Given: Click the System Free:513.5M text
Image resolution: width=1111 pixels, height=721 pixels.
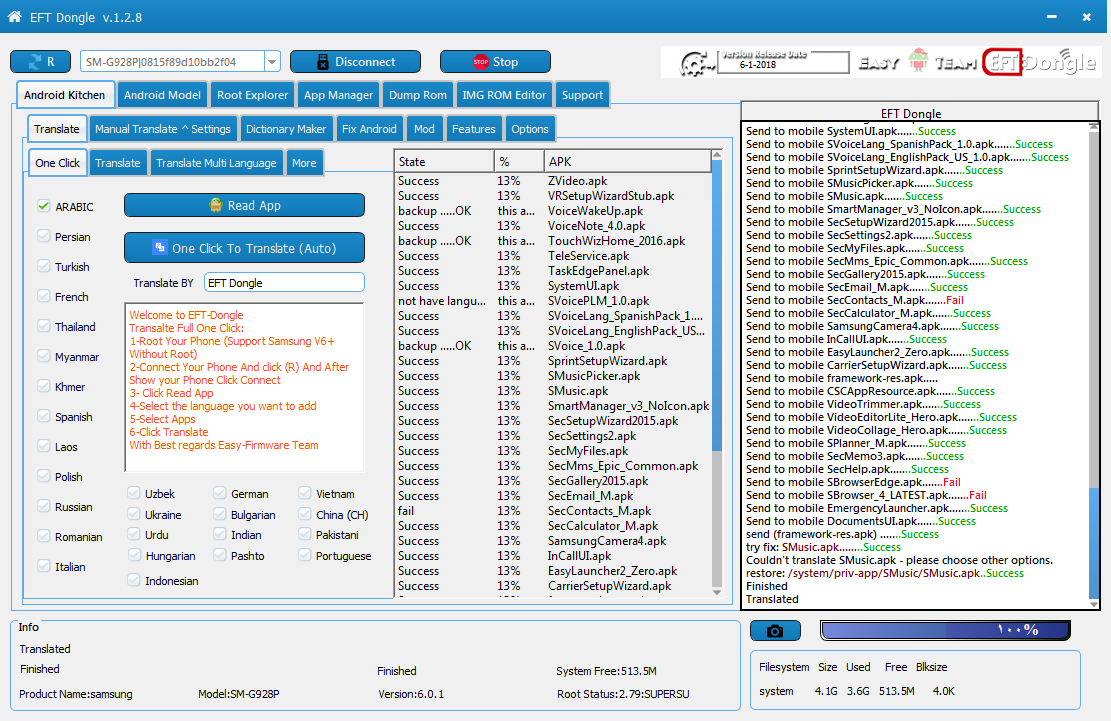Looking at the screenshot, I should pyautogui.click(x=606, y=671).
